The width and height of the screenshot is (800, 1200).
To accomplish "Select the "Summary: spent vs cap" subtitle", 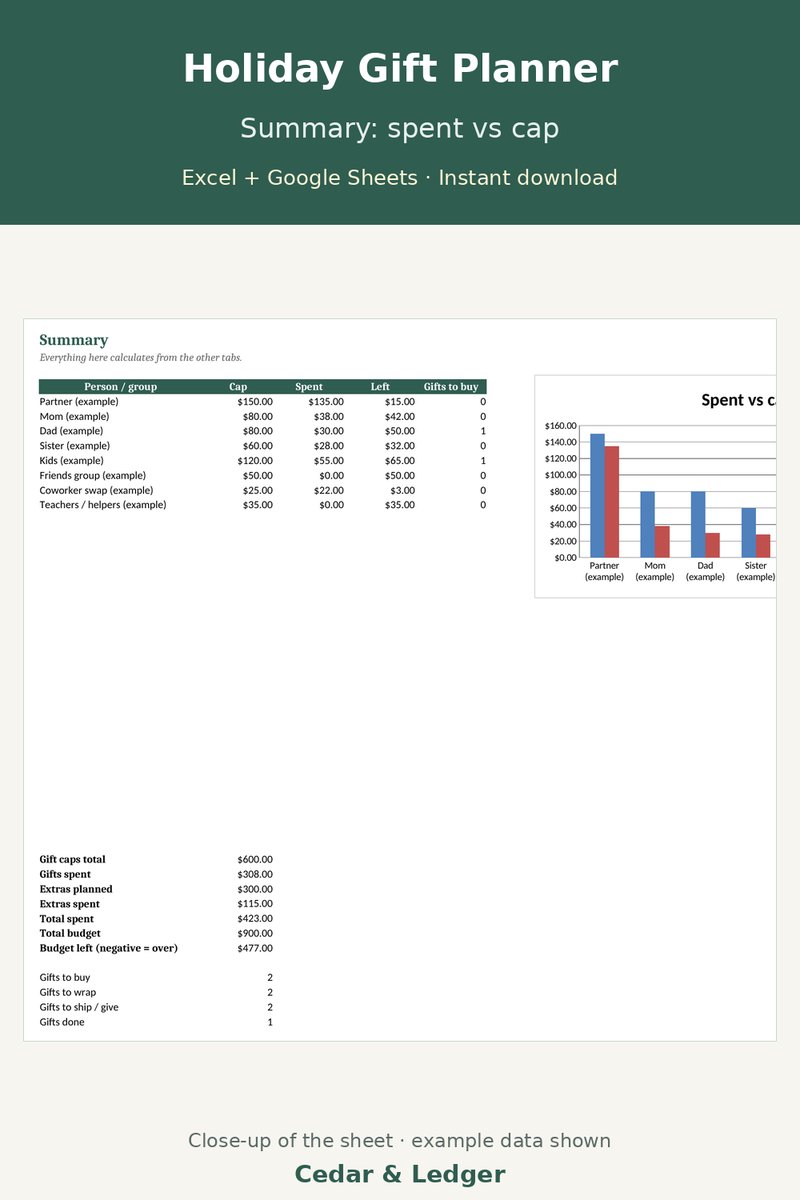I will tap(400, 129).
